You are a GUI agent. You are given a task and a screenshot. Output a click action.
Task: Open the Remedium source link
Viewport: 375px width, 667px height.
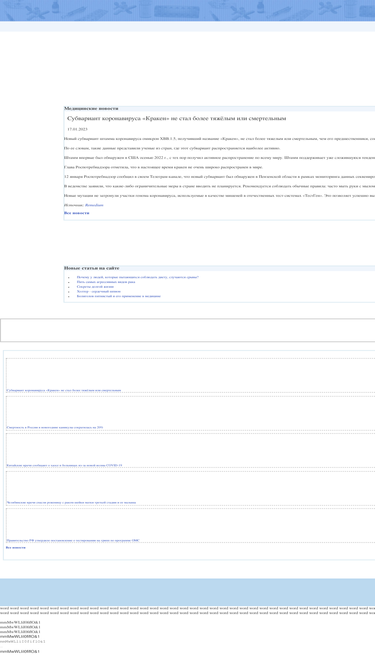(94, 205)
